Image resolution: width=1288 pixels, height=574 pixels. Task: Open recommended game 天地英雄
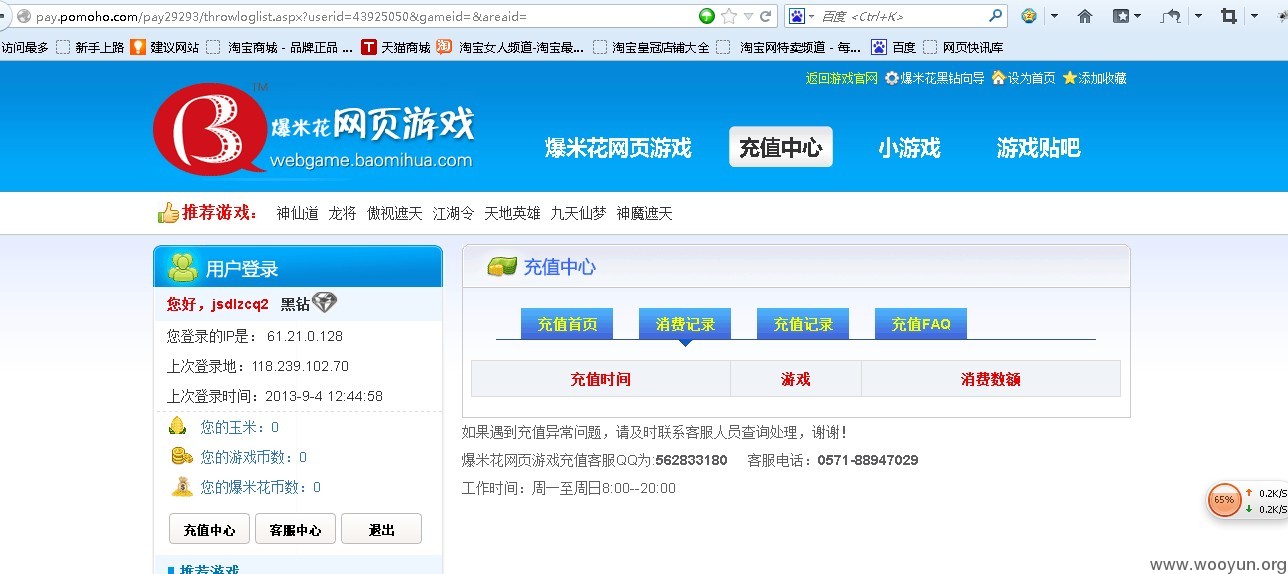coord(512,213)
